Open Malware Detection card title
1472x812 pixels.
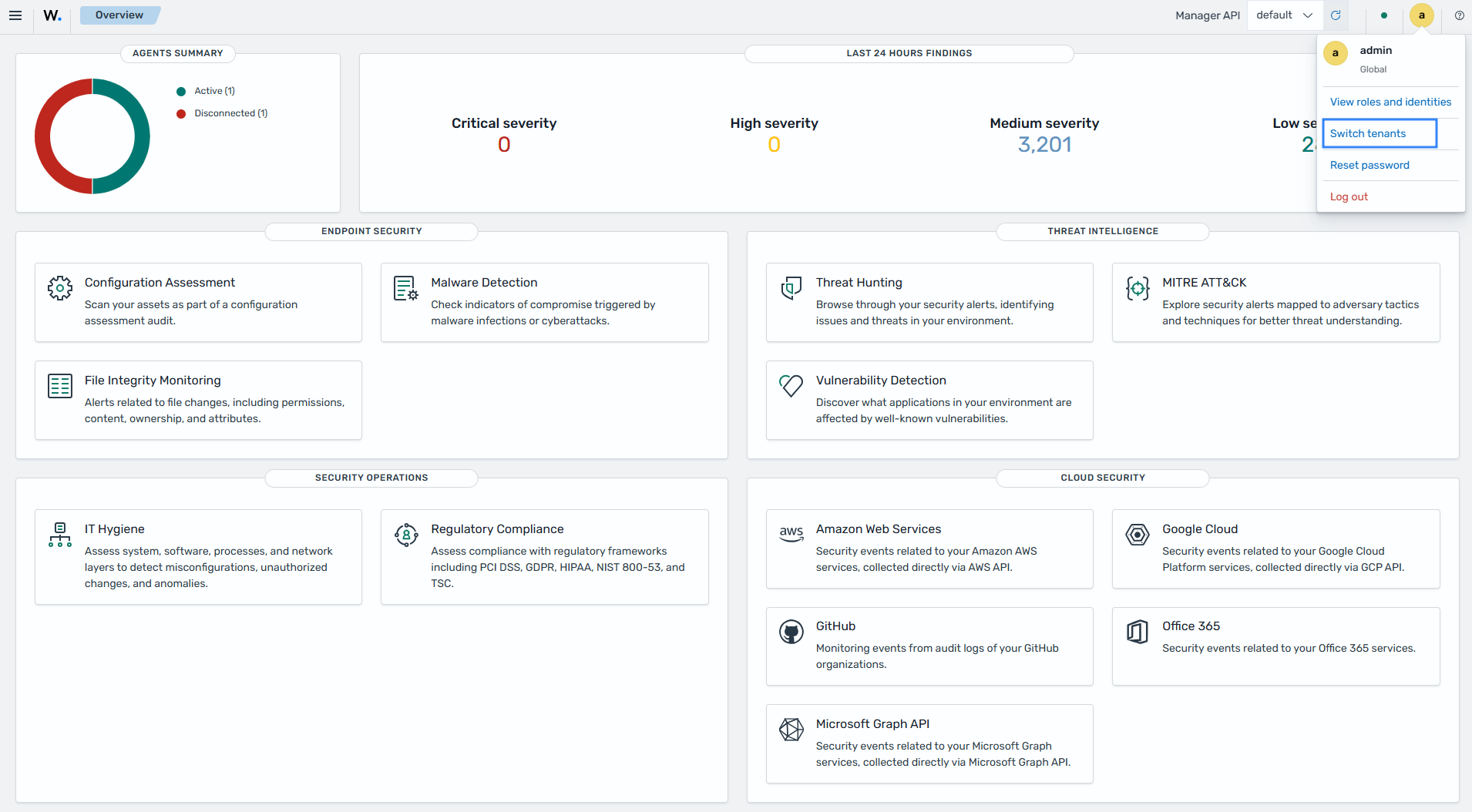tap(484, 283)
